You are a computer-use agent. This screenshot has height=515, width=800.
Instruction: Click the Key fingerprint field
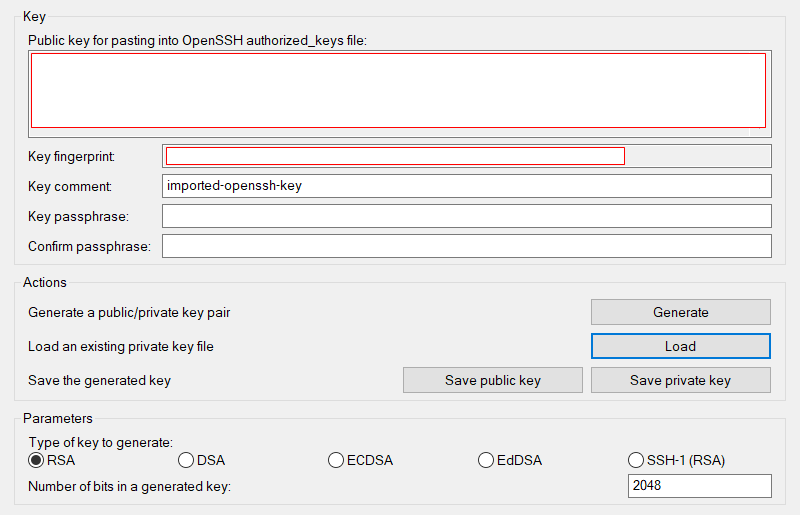[x=466, y=156]
